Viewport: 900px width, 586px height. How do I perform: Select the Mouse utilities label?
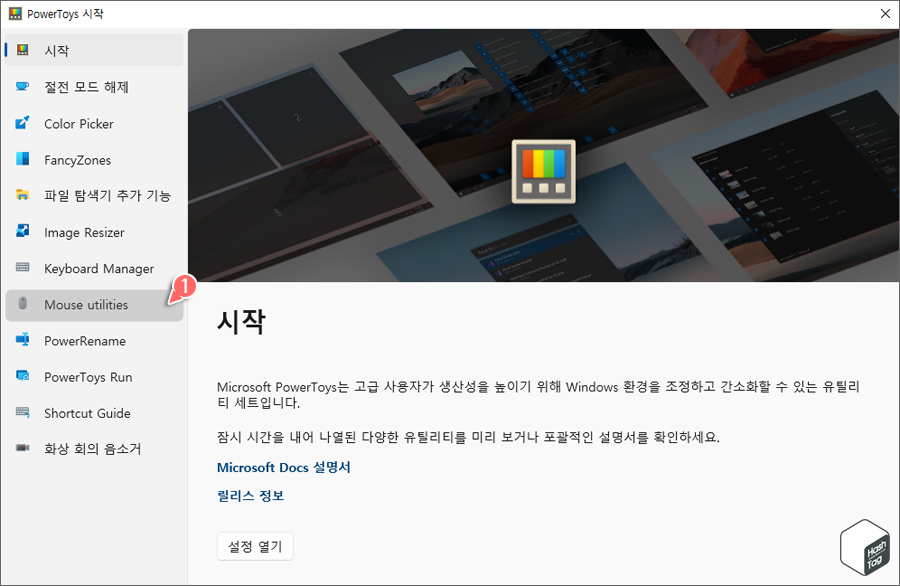(x=86, y=305)
